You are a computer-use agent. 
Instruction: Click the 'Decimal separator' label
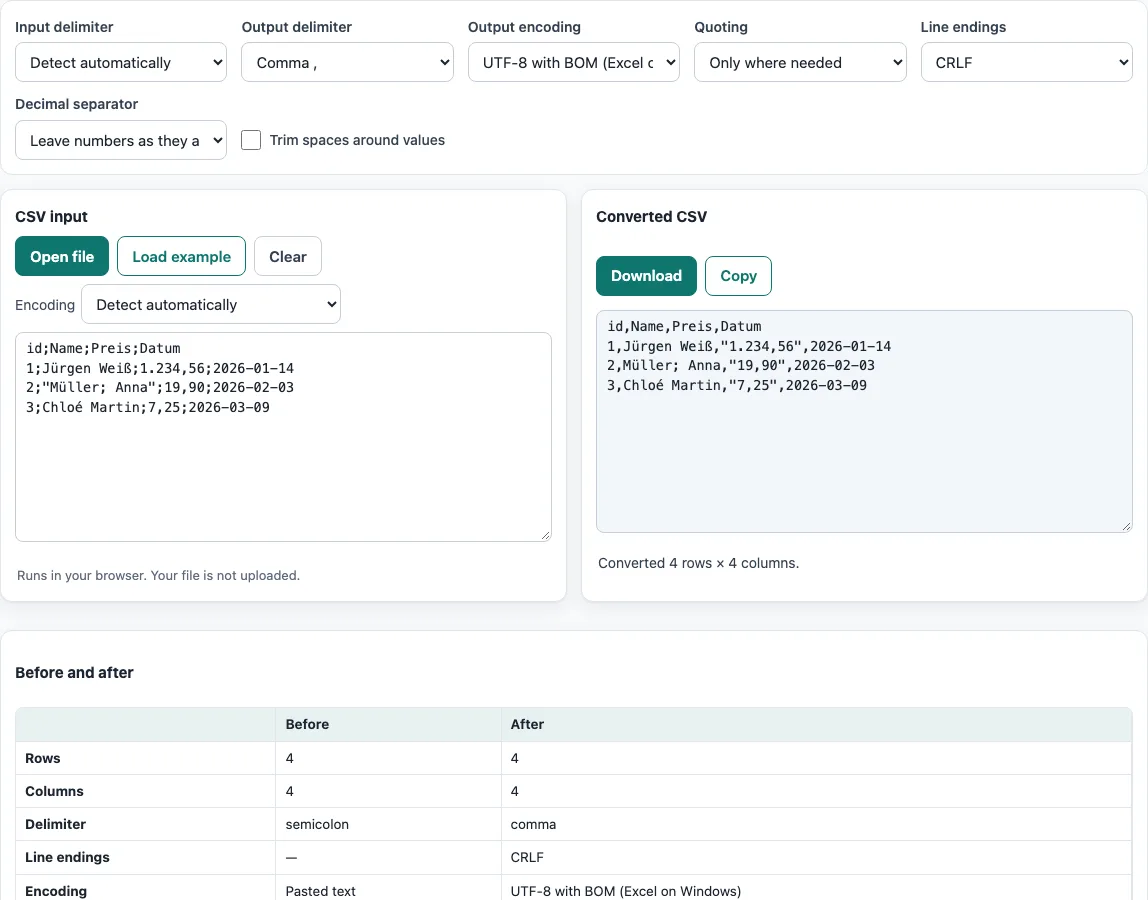tap(77, 104)
